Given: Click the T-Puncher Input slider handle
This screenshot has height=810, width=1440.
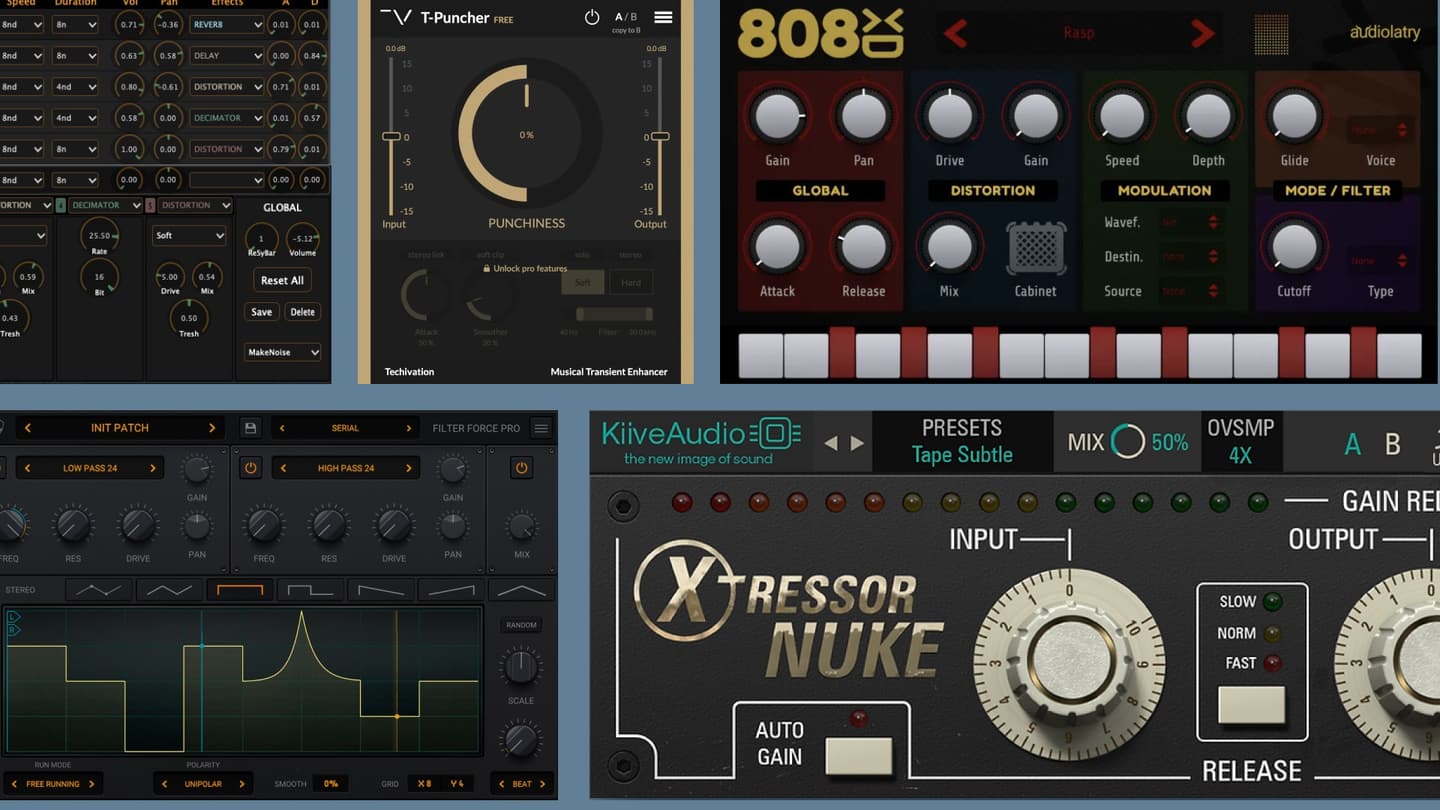Looking at the screenshot, I should pos(391,136).
